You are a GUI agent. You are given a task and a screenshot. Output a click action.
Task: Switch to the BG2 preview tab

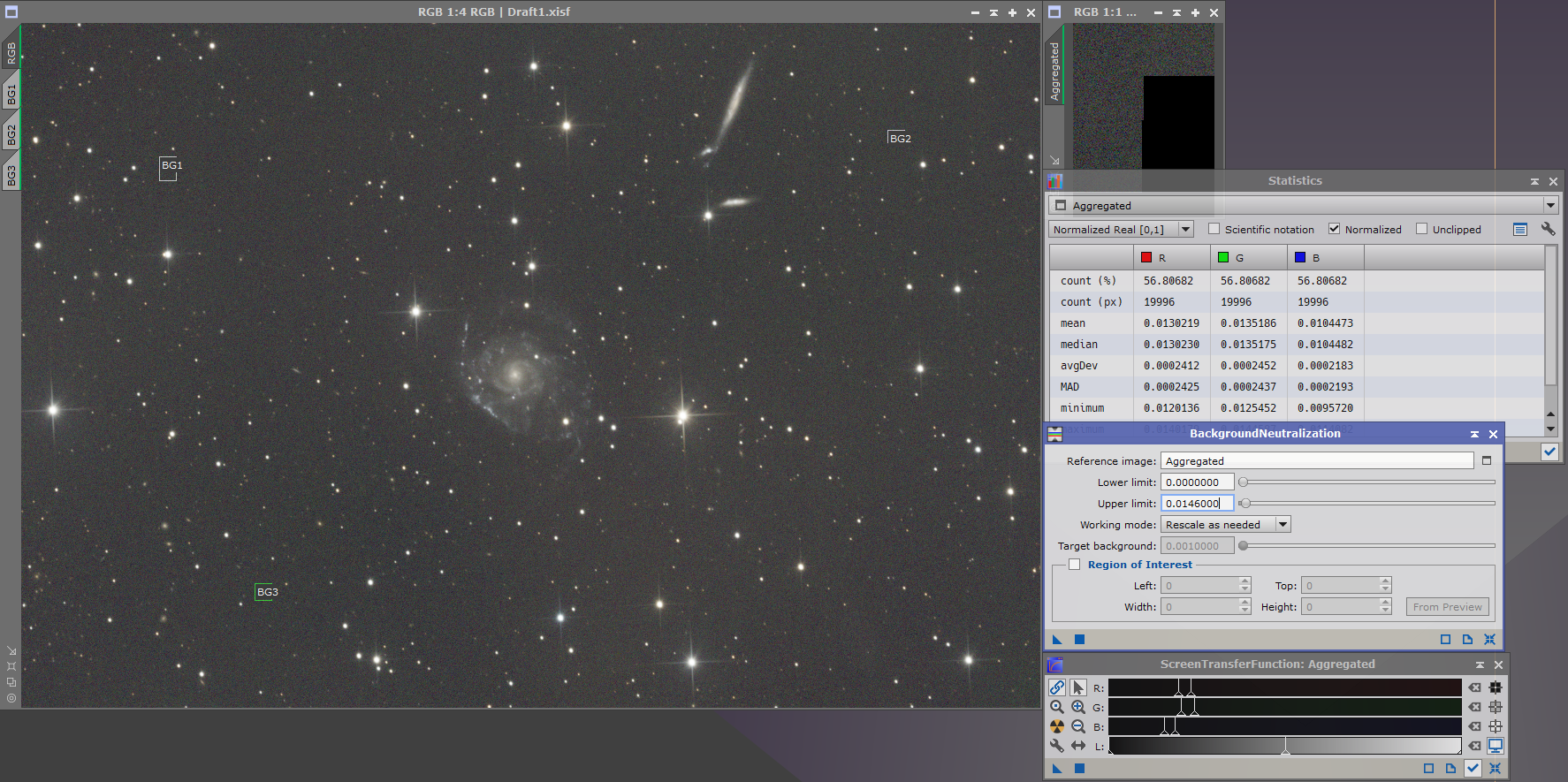tap(11, 134)
